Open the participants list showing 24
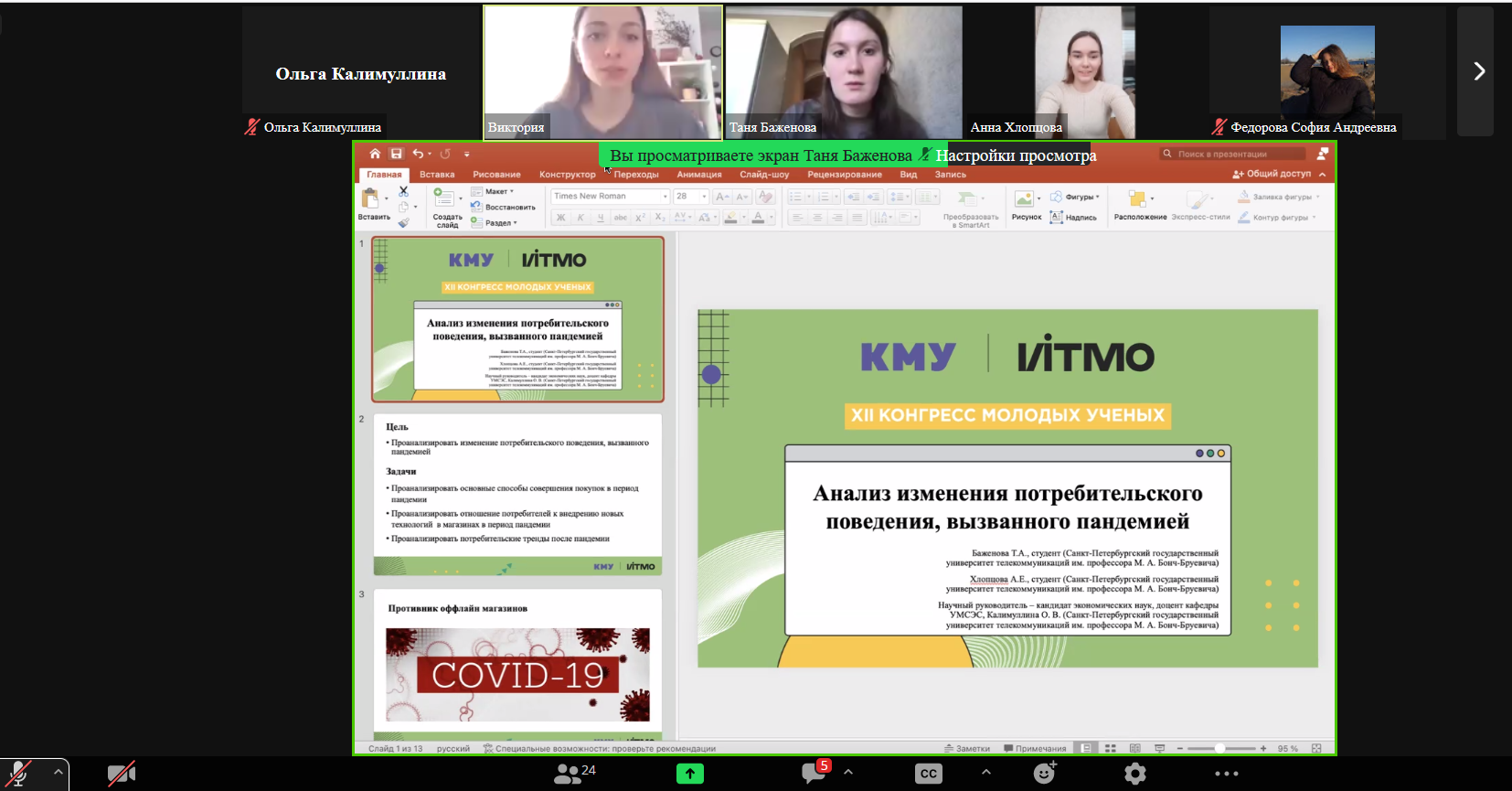Image resolution: width=1512 pixels, height=791 pixels. (x=574, y=774)
